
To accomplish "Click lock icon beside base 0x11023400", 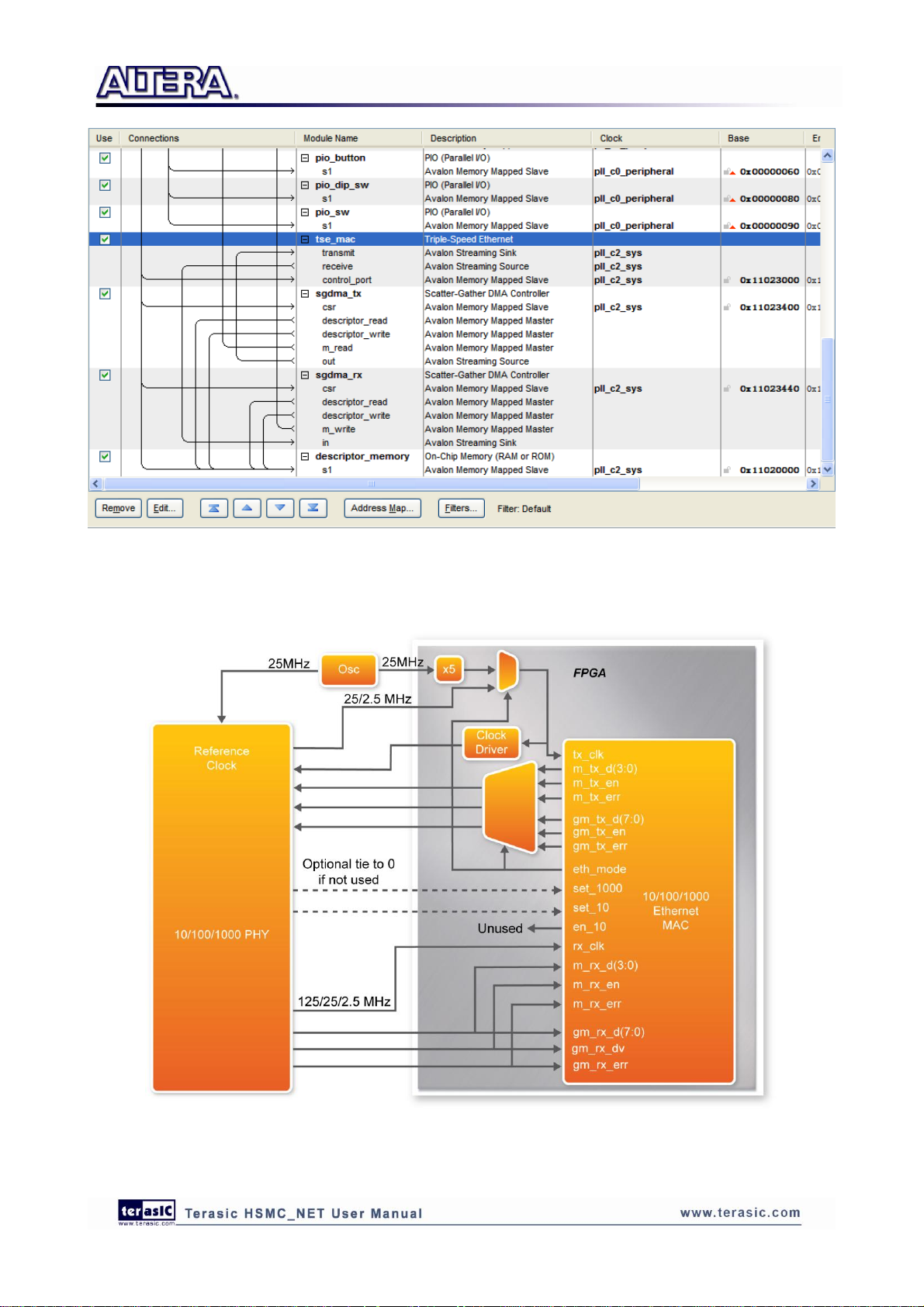I will coord(728,307).
